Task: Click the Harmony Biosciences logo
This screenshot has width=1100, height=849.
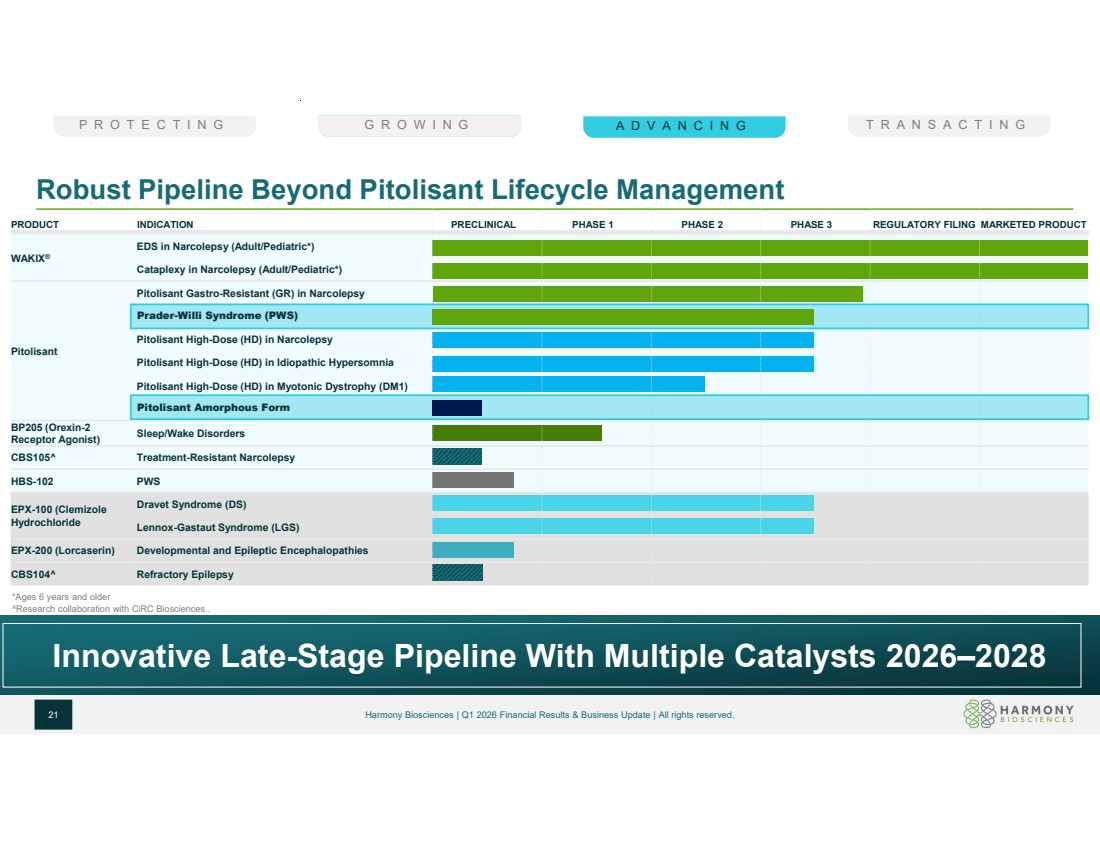Action: pos(1019,714)
